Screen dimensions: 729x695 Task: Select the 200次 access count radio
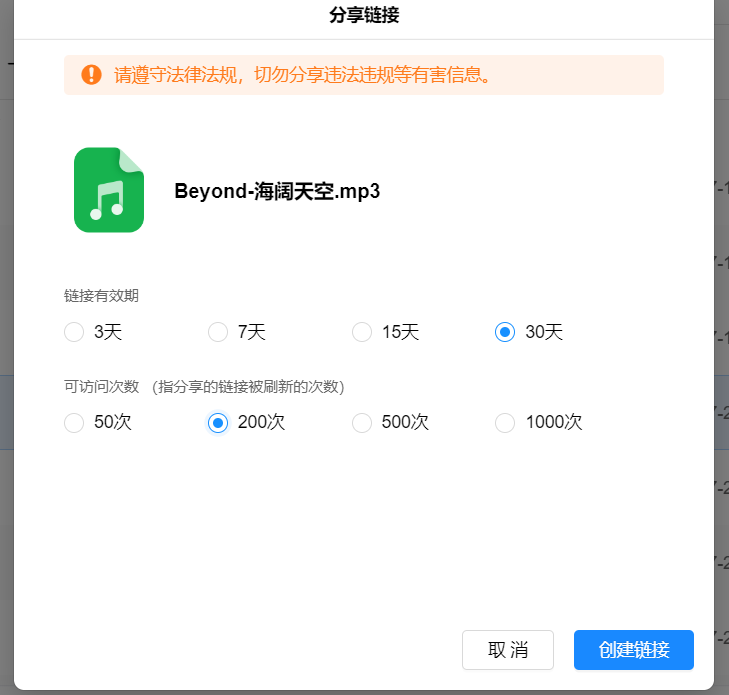point(218,423)
